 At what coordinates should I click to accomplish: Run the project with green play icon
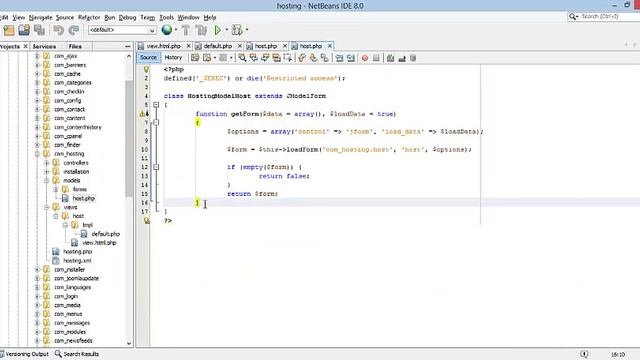(218, 30)
